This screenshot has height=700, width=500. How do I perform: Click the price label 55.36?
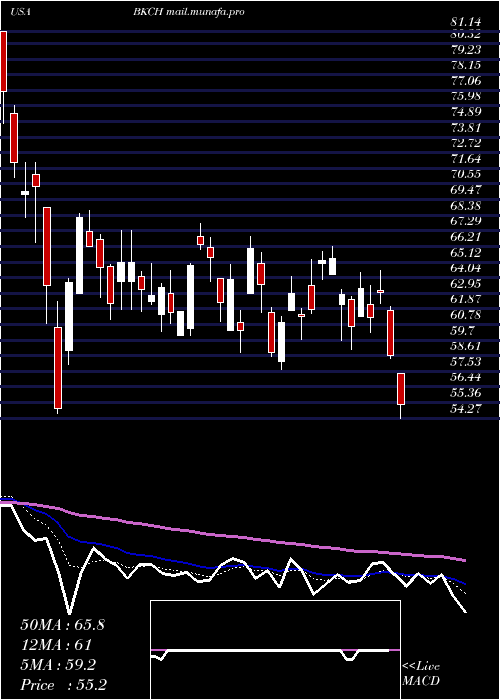click(467, 393)
